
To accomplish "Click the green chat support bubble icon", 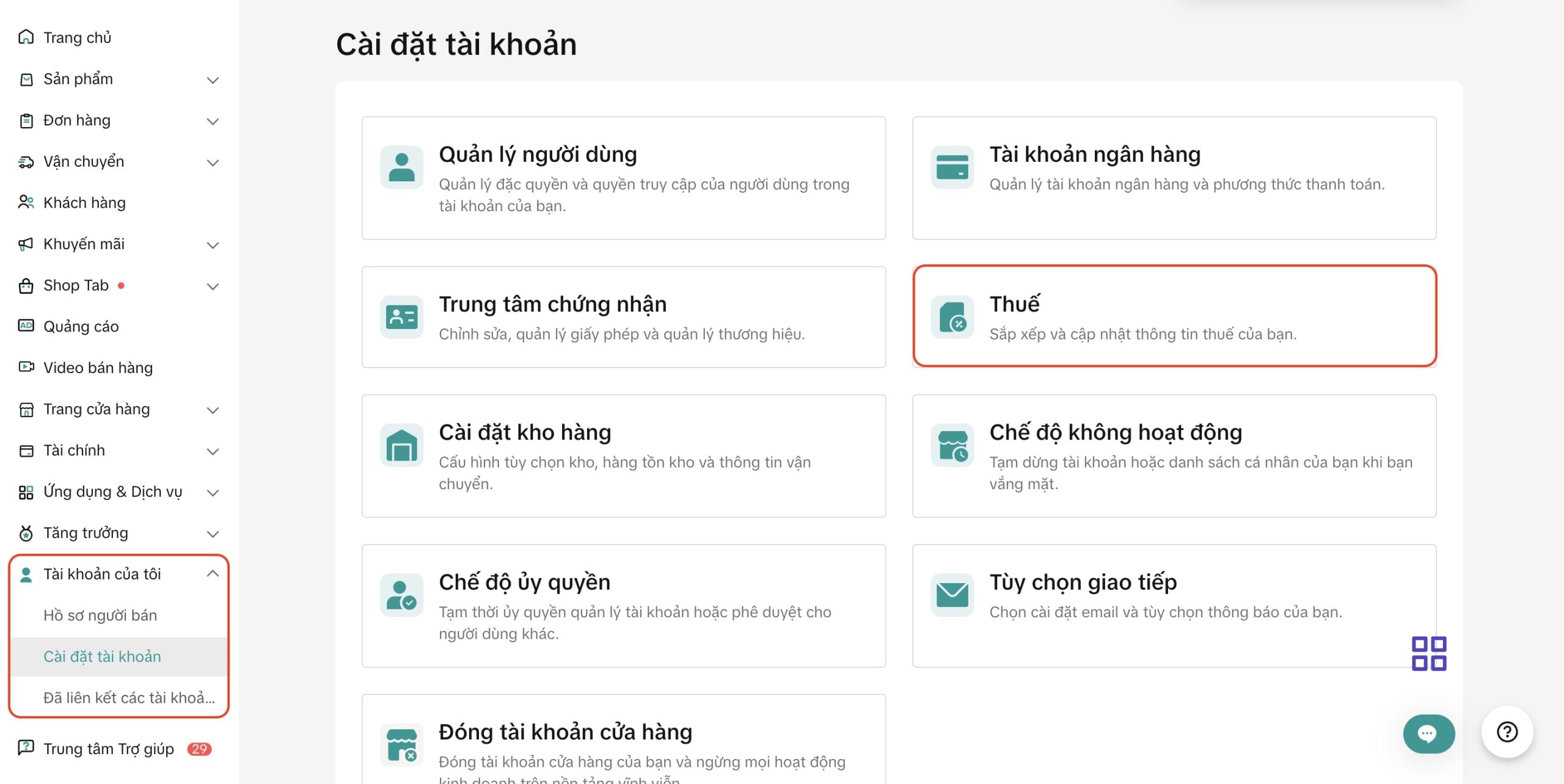I will [x=1428, y=733].
